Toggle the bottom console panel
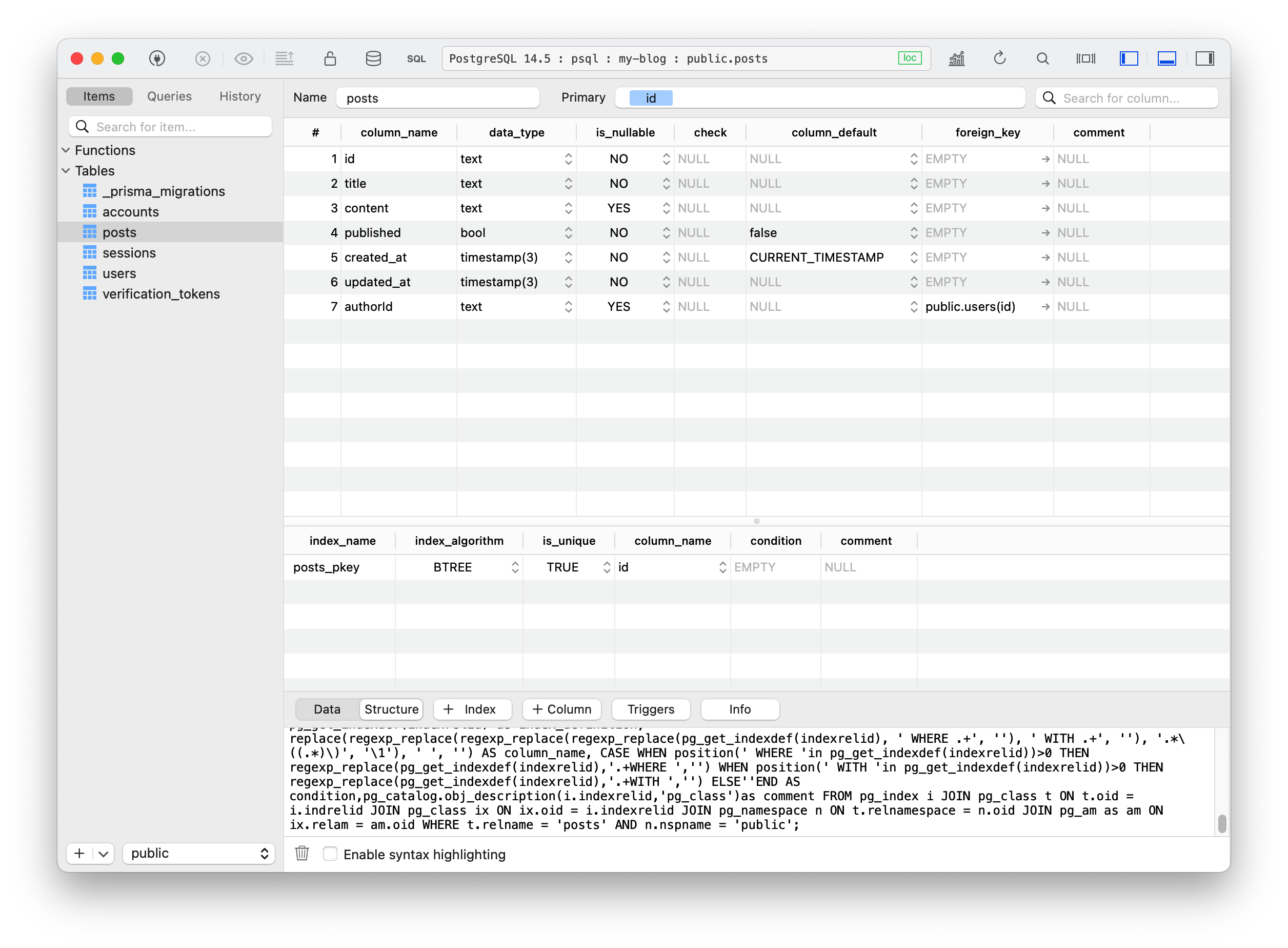The height and width of the screenshot is (948, 1288). pos(1166,58)
